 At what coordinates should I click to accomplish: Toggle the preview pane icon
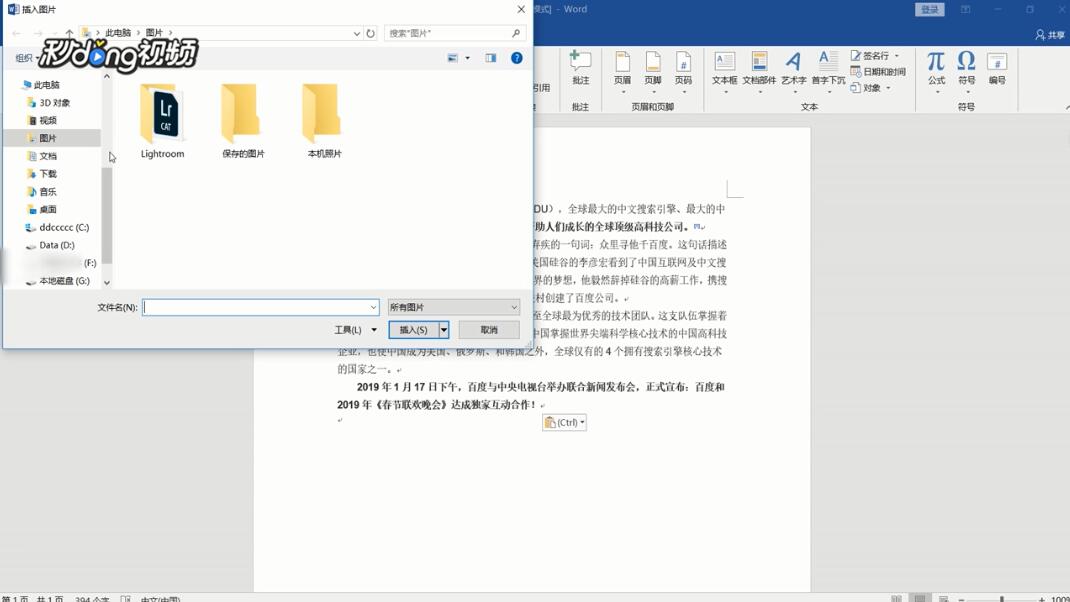(491, 58)
